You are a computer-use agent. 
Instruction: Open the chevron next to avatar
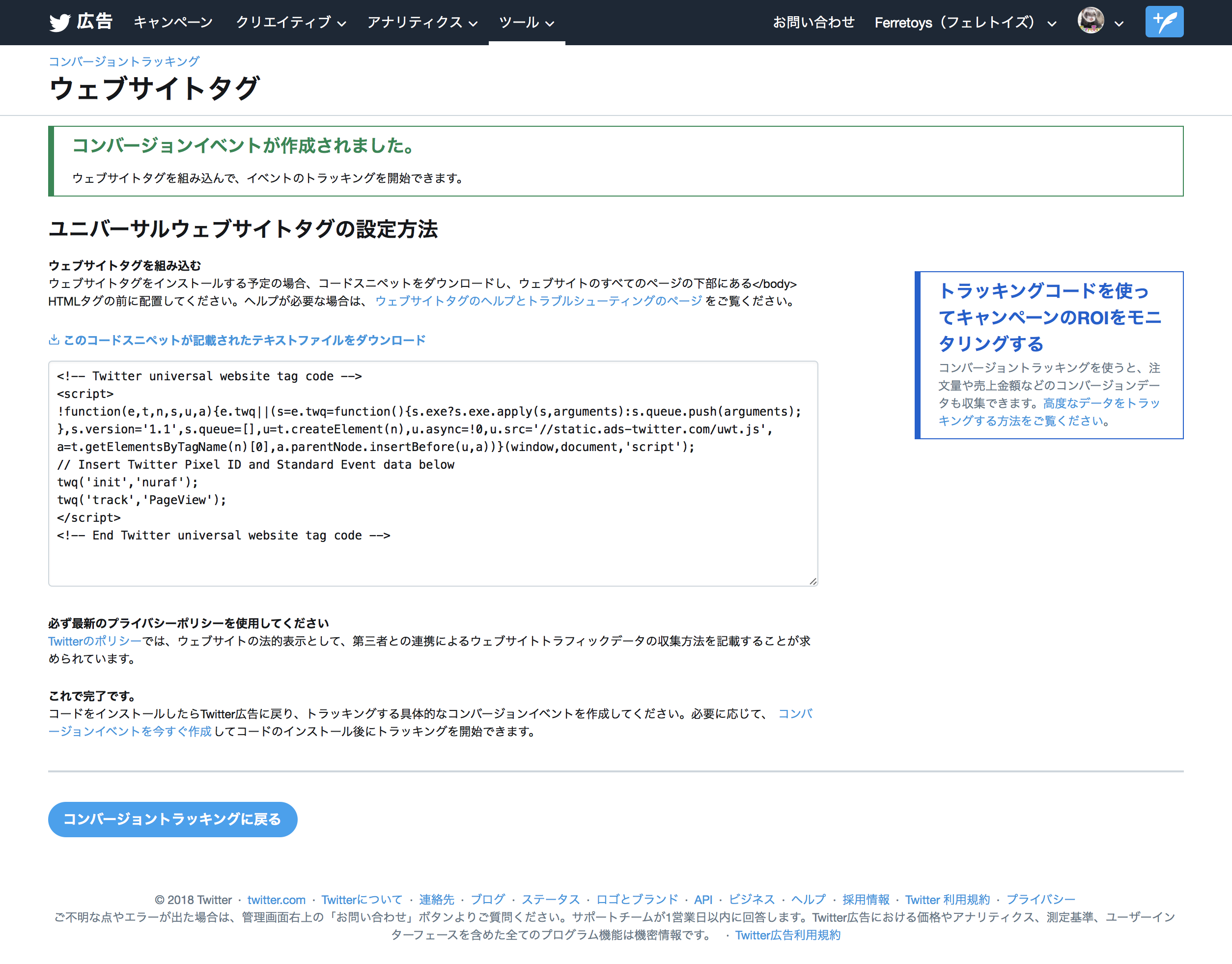[x=1119, y=24]
